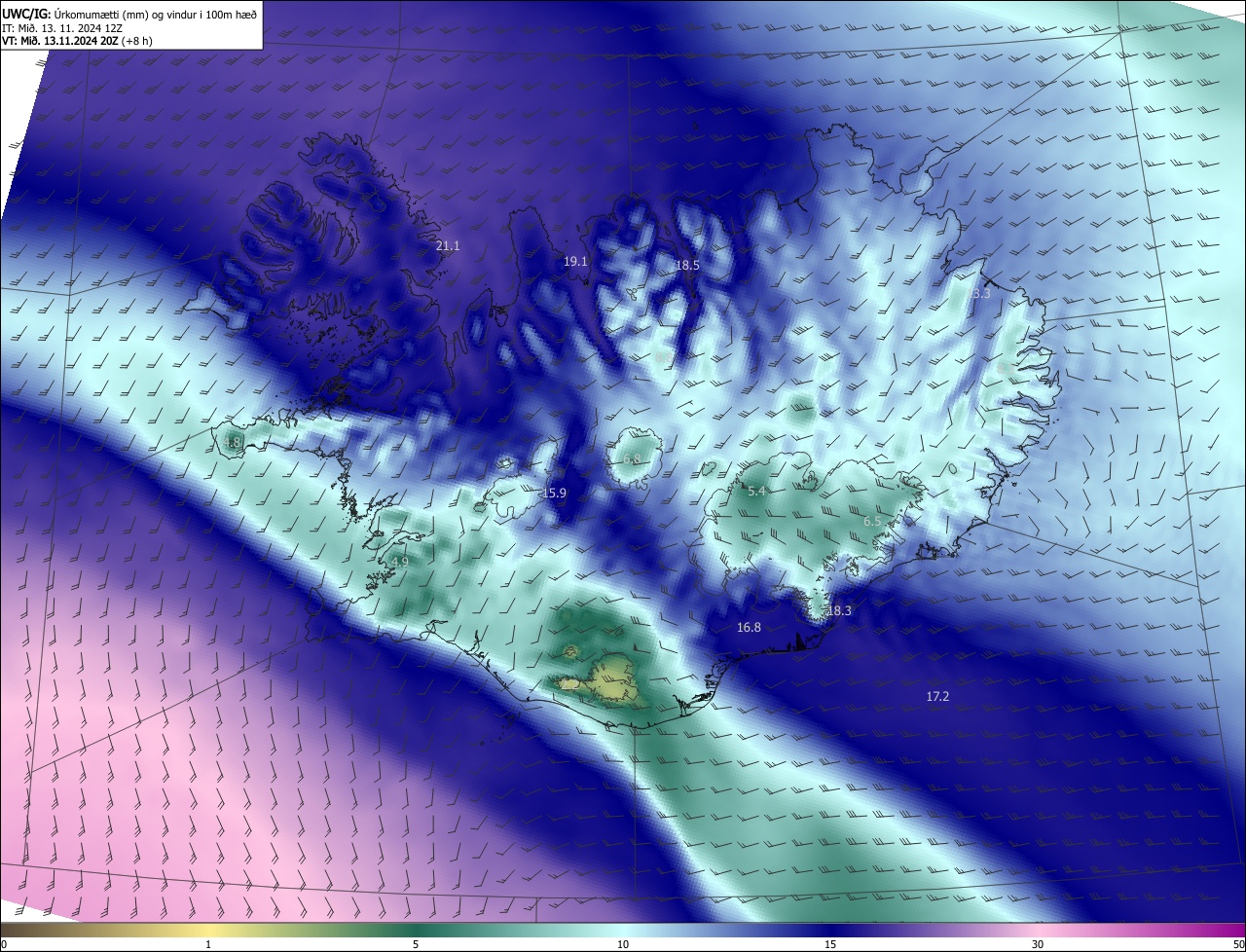This screenshot has width=1246, height=952.
Task: Click the 0 tick on the color scale
Action: [x=4, y=945]
